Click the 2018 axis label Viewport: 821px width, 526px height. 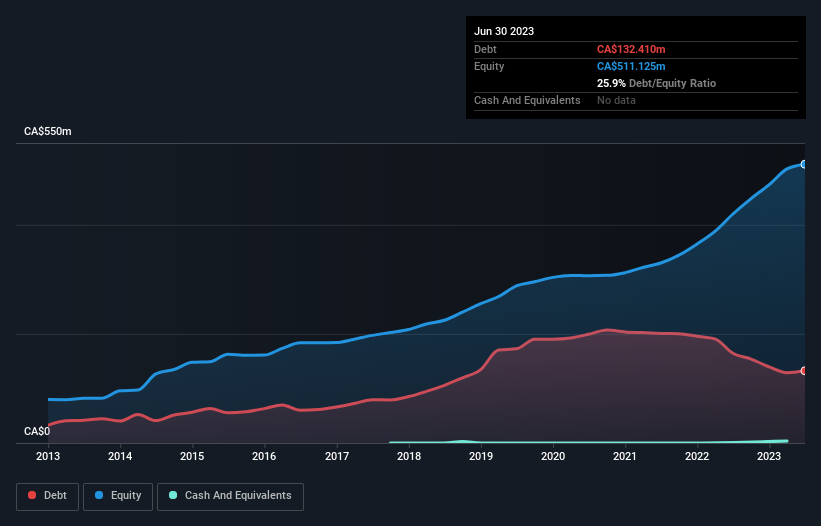[x=409, y=456]
